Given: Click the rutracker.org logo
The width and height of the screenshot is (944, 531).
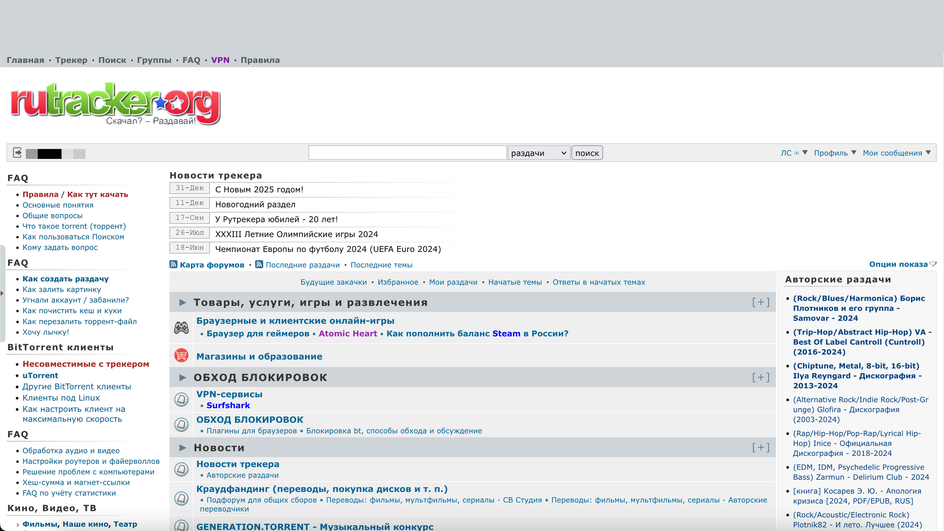Looking at the screenshot, I should point(116,104).
